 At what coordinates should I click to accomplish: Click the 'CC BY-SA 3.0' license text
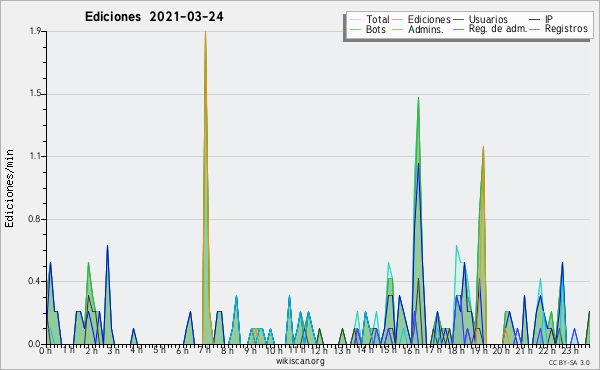tap(569, 362)
